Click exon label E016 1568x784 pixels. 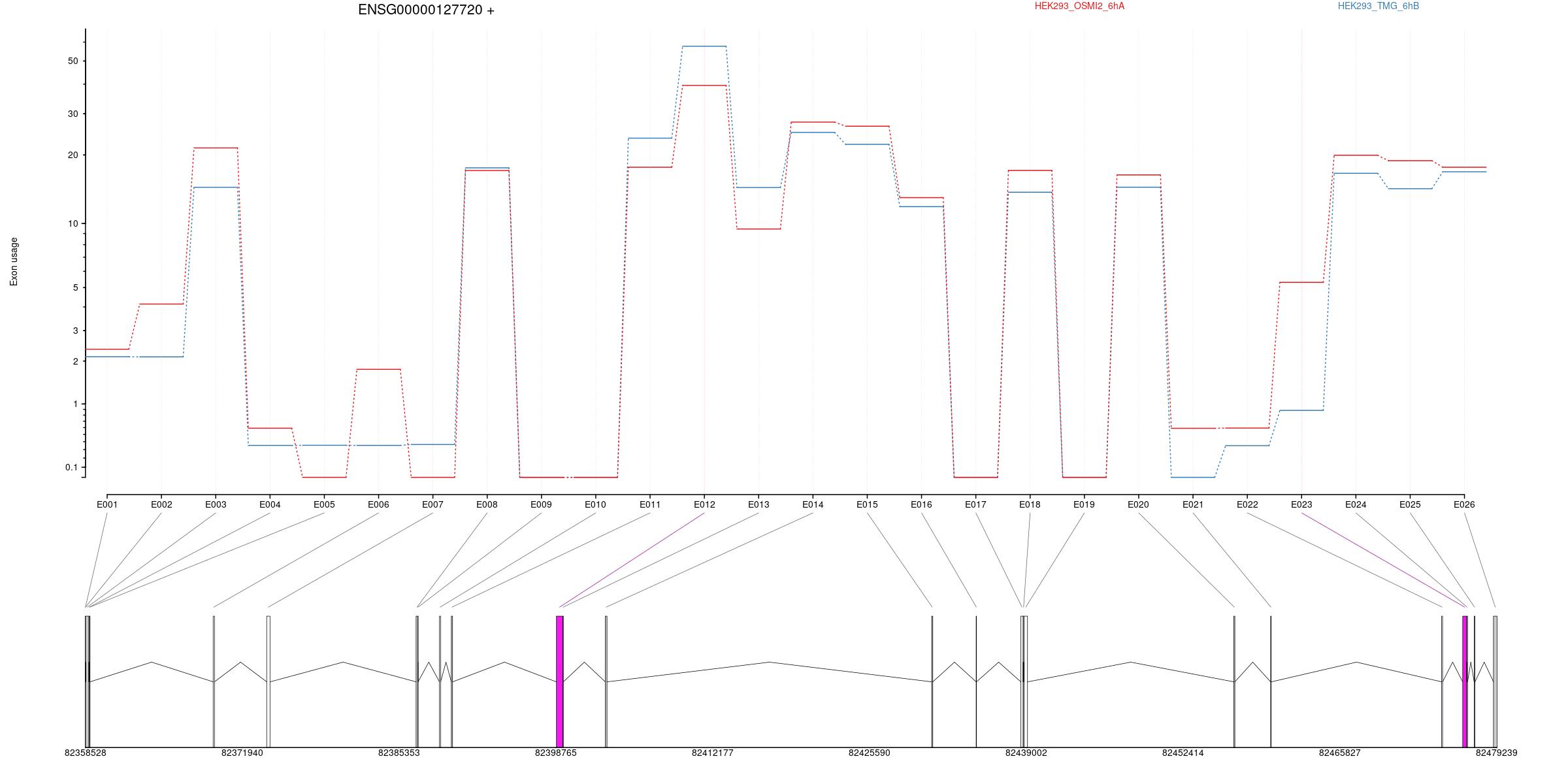pos(921,504)
